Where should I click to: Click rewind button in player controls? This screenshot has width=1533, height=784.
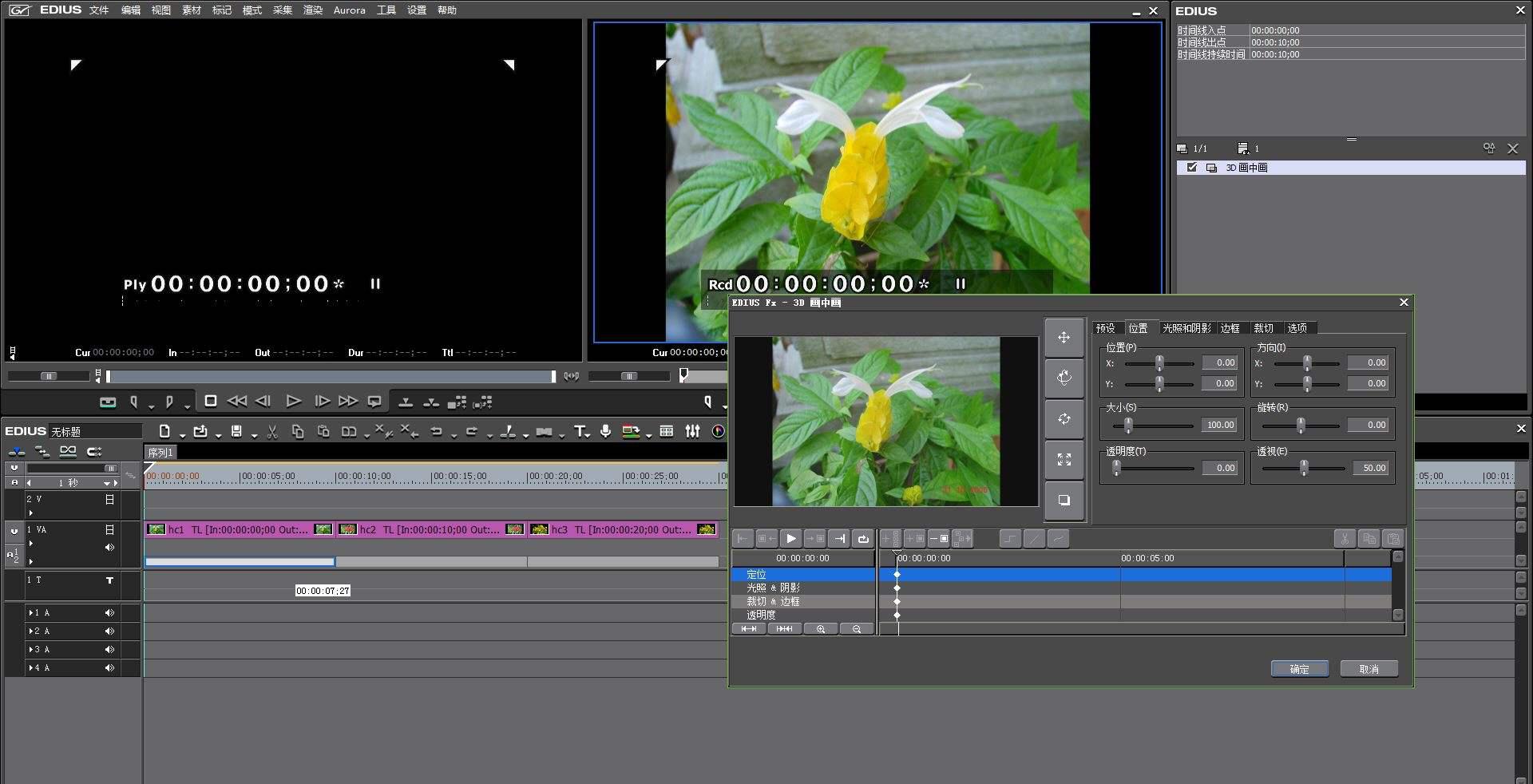tap(237, 401)
